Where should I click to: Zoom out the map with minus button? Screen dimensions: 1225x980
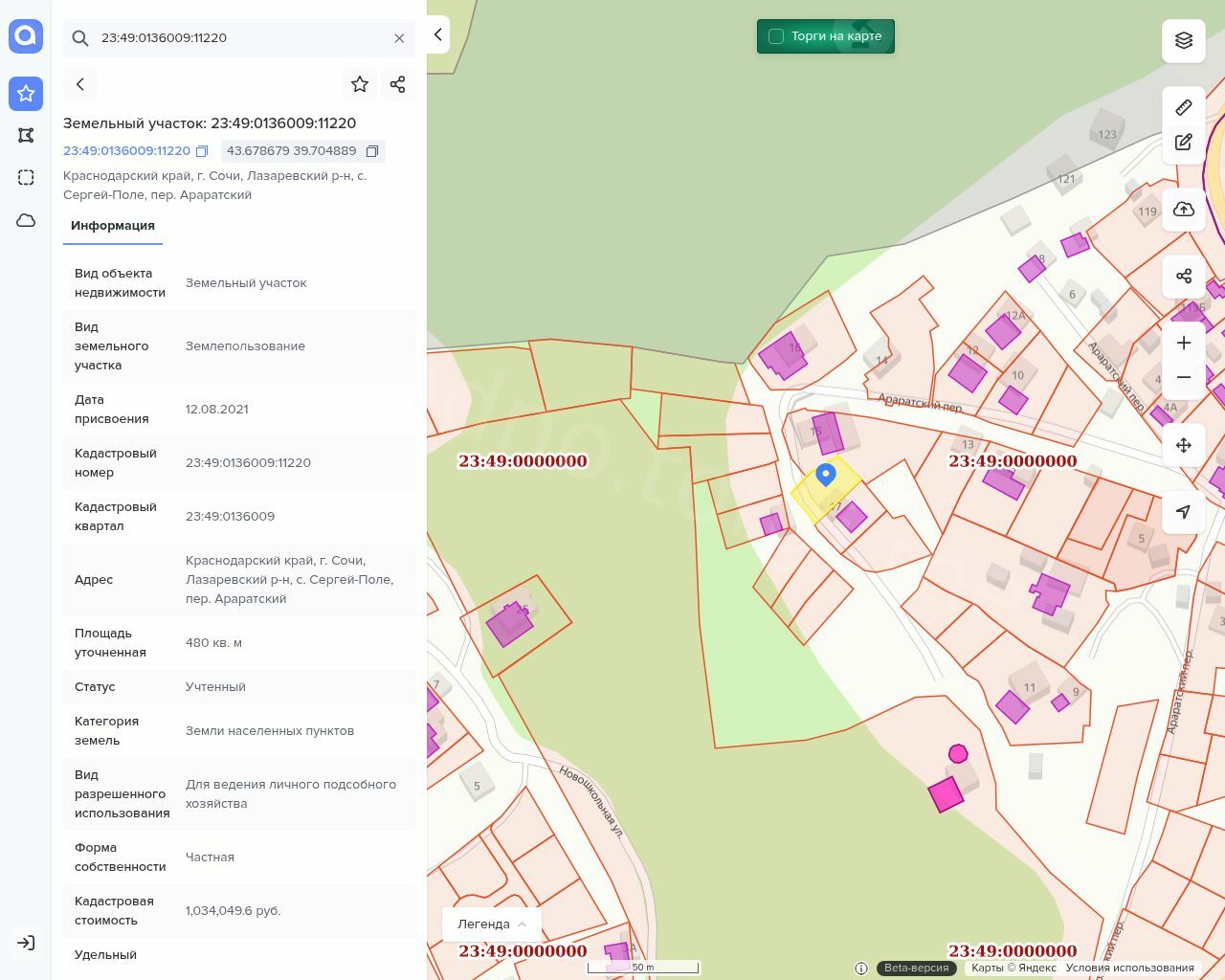(1184, 377)
